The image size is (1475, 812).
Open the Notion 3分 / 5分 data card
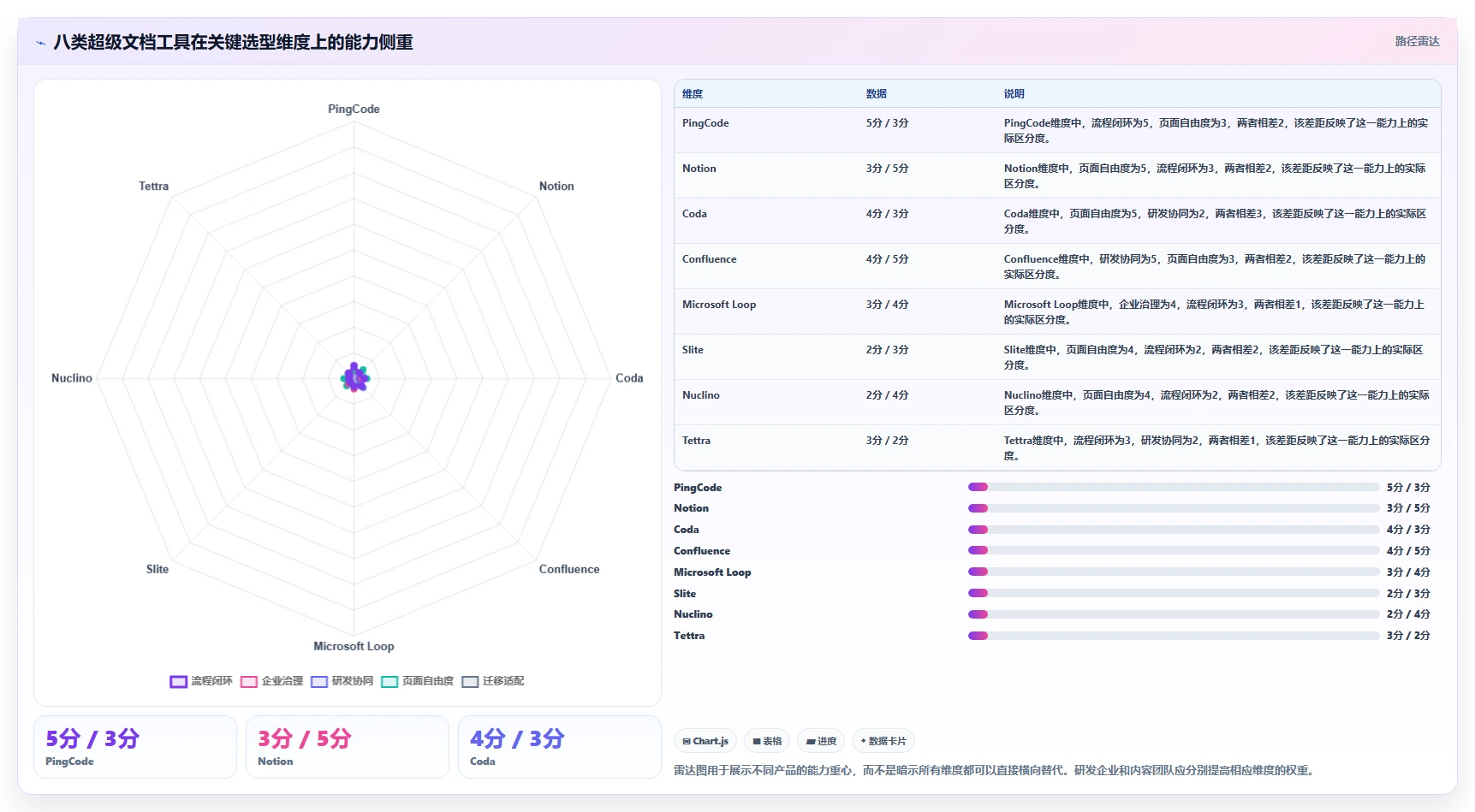click(x=348, y=747)
